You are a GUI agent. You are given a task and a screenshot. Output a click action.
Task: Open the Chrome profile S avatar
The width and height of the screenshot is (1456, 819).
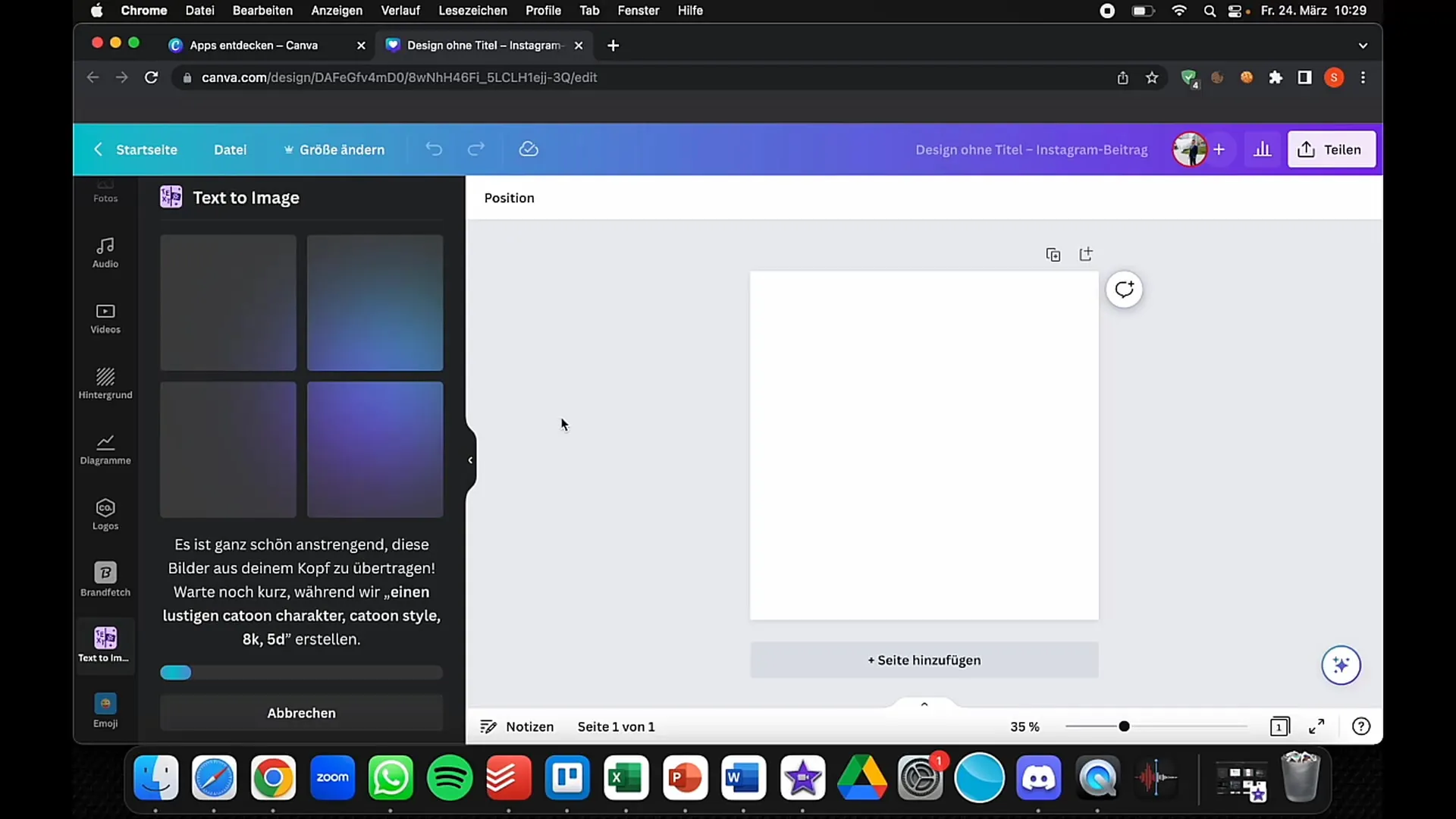(x=1334, y=77)
